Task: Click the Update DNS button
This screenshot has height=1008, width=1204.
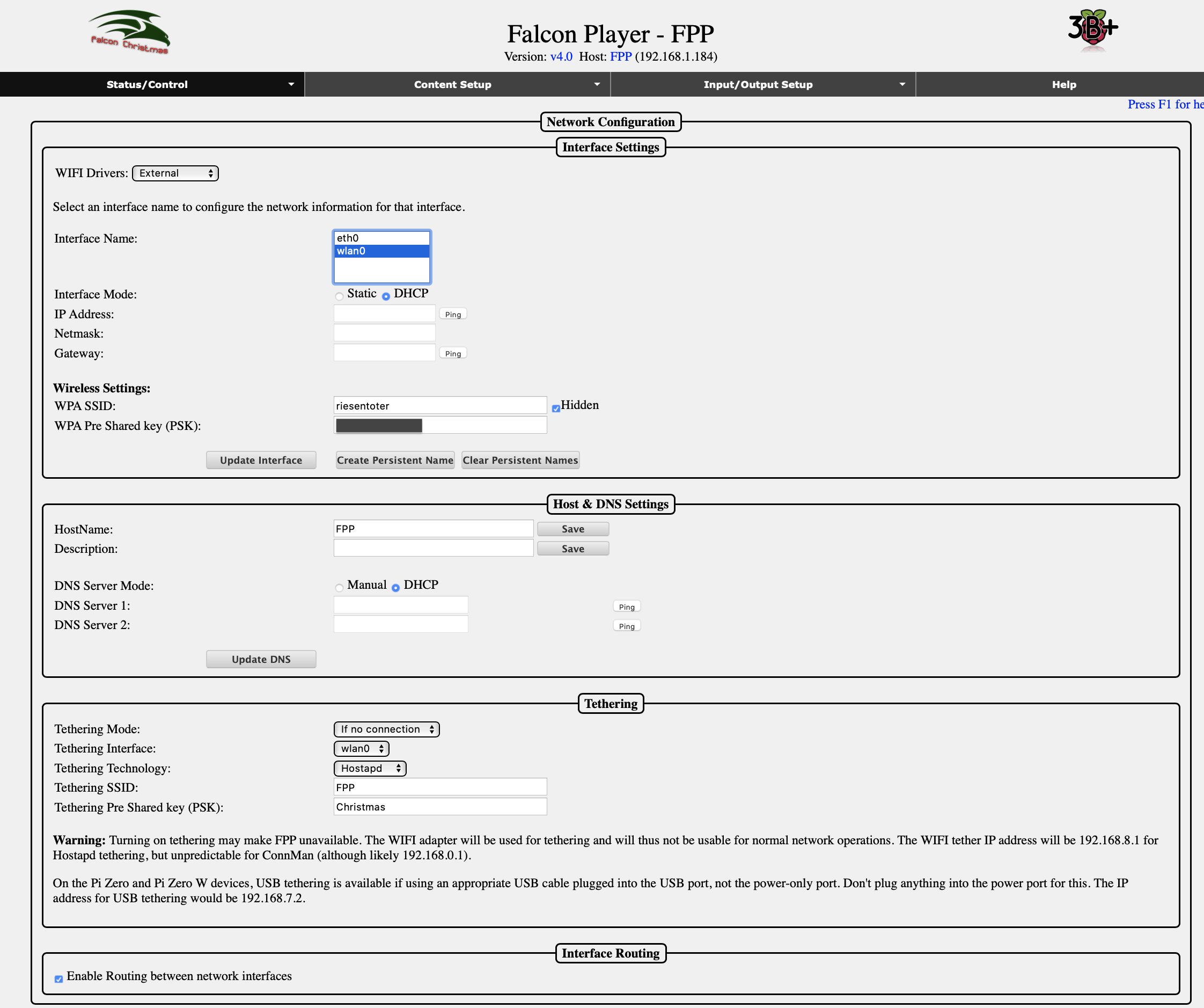Action: 261,659
